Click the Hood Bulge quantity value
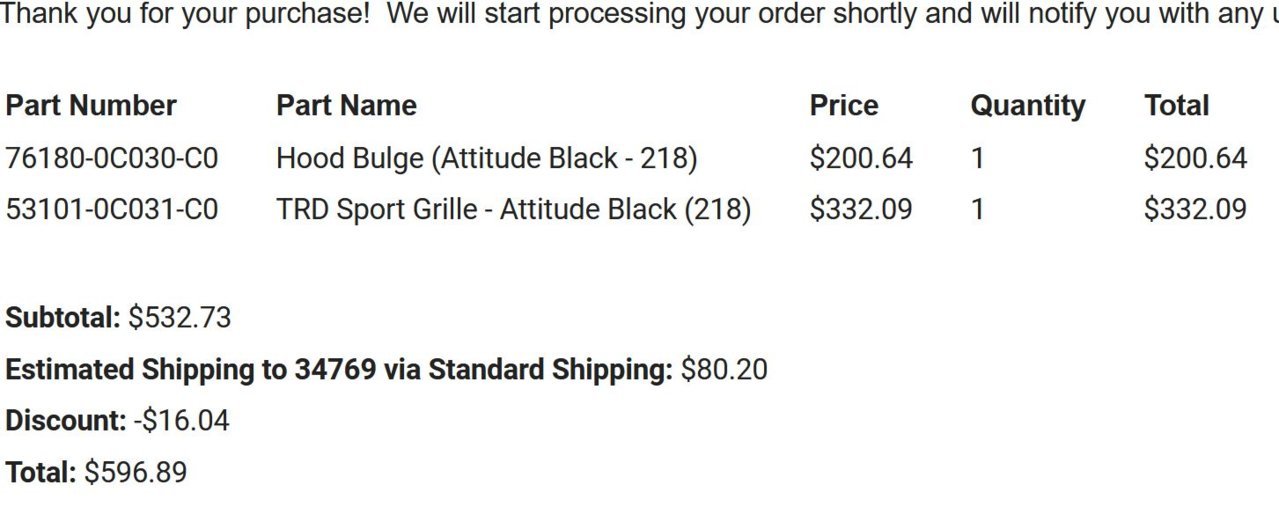Viewport: 1279px width, 507px height. point(977,158)
